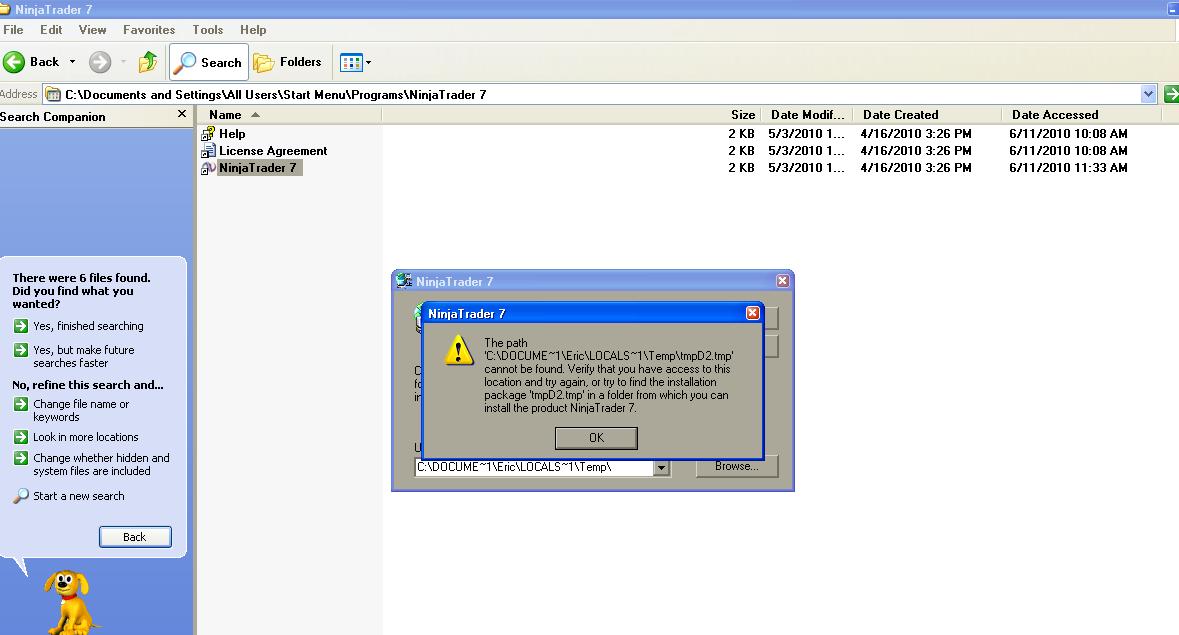Click the error message path text

pos(608,375)
